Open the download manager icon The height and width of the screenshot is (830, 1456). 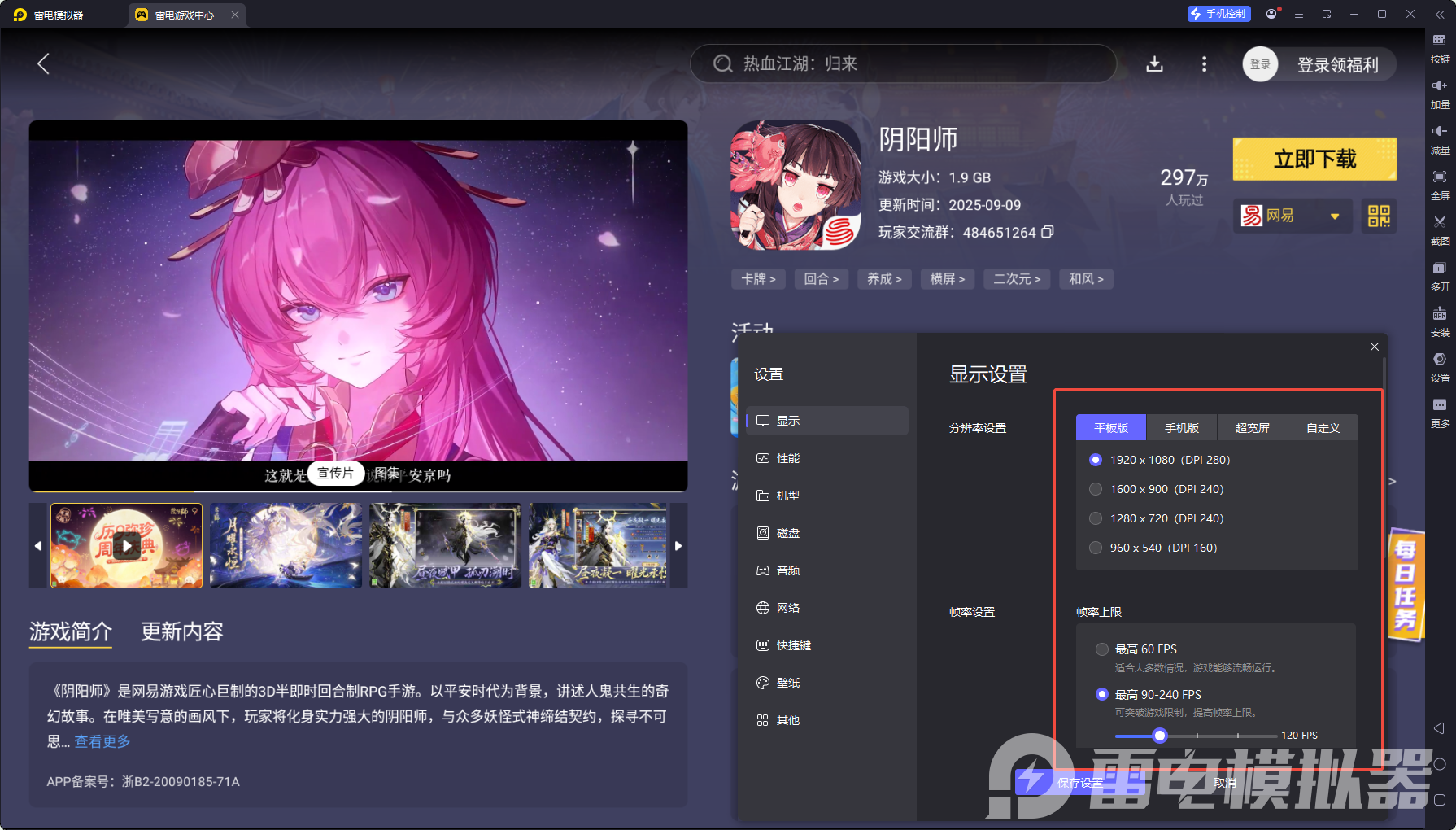tap(1154, 63)
